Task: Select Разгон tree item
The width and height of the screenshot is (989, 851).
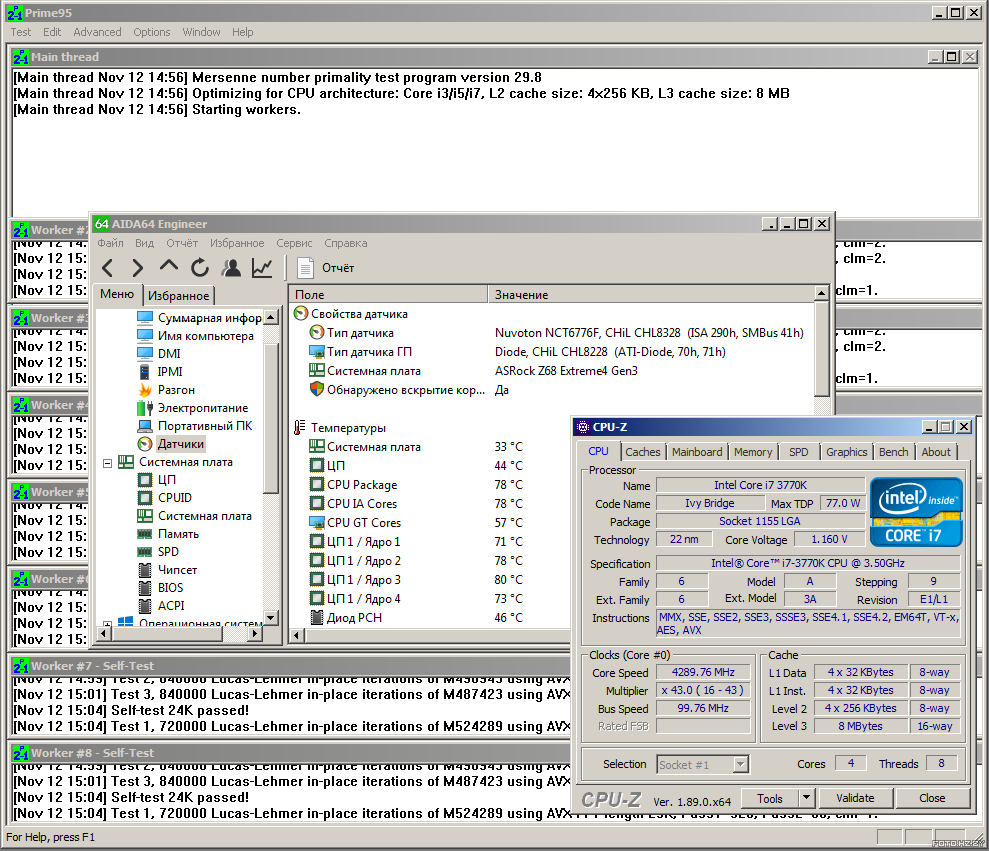Action: click(x=167, y=390)
